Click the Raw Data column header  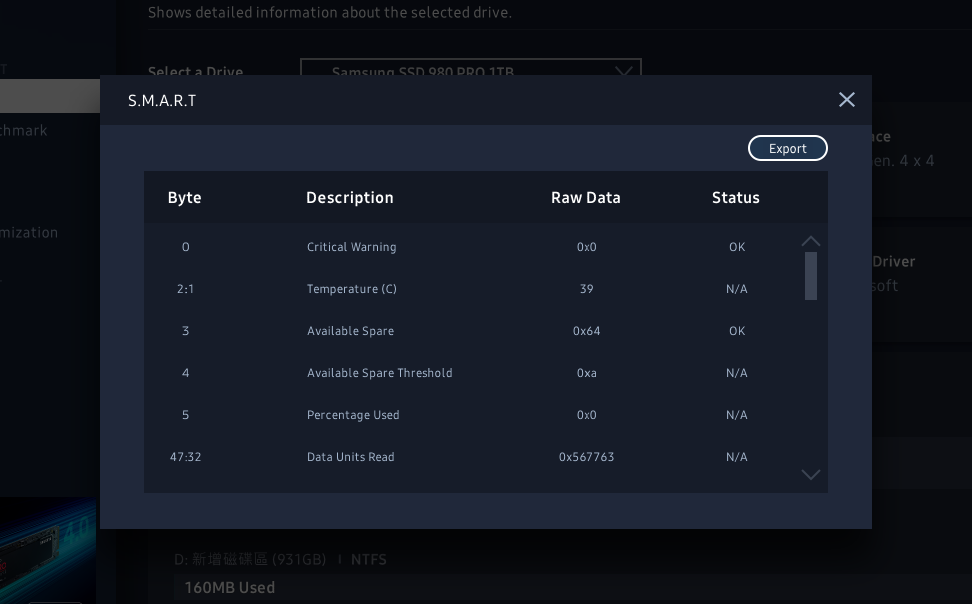pos(586,198)
